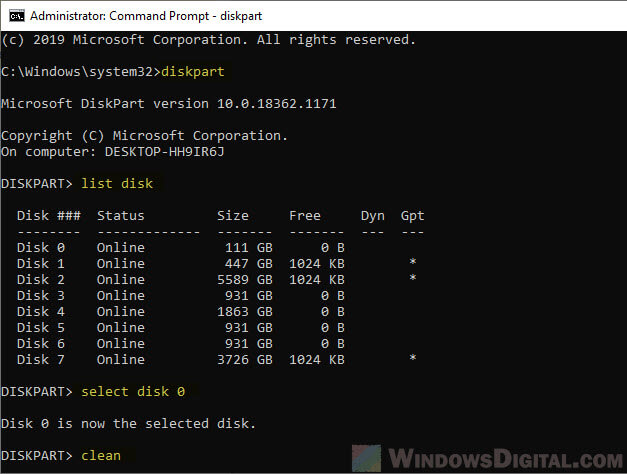
Task: Click the 'Disk ###' column header
Action: click(49, 216)
